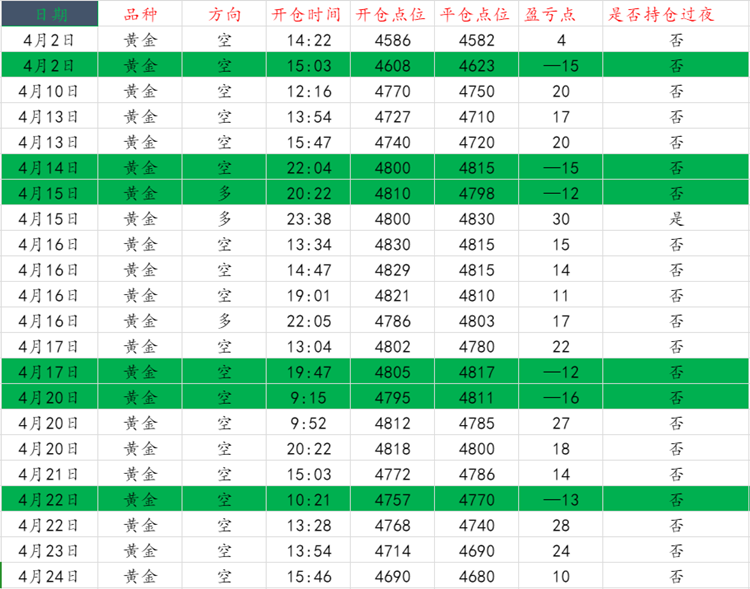The height and width of the screenshot is (589, 750).
Task: Click the close price cell 4817
Action: click(x=477, y=371)
